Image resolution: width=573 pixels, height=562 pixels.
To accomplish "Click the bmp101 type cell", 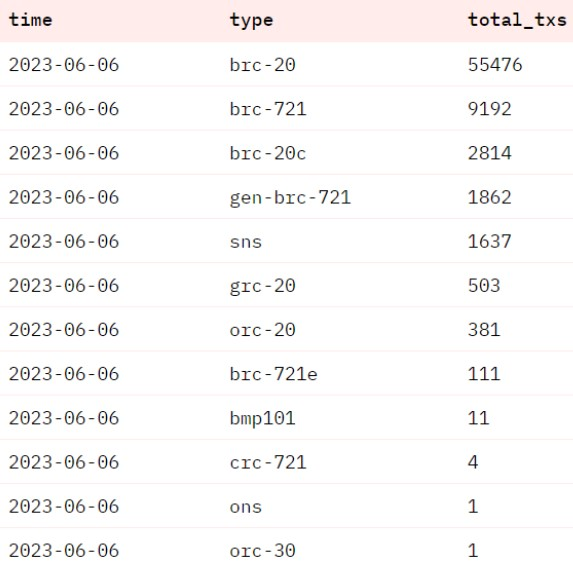I will pos(262,419).
